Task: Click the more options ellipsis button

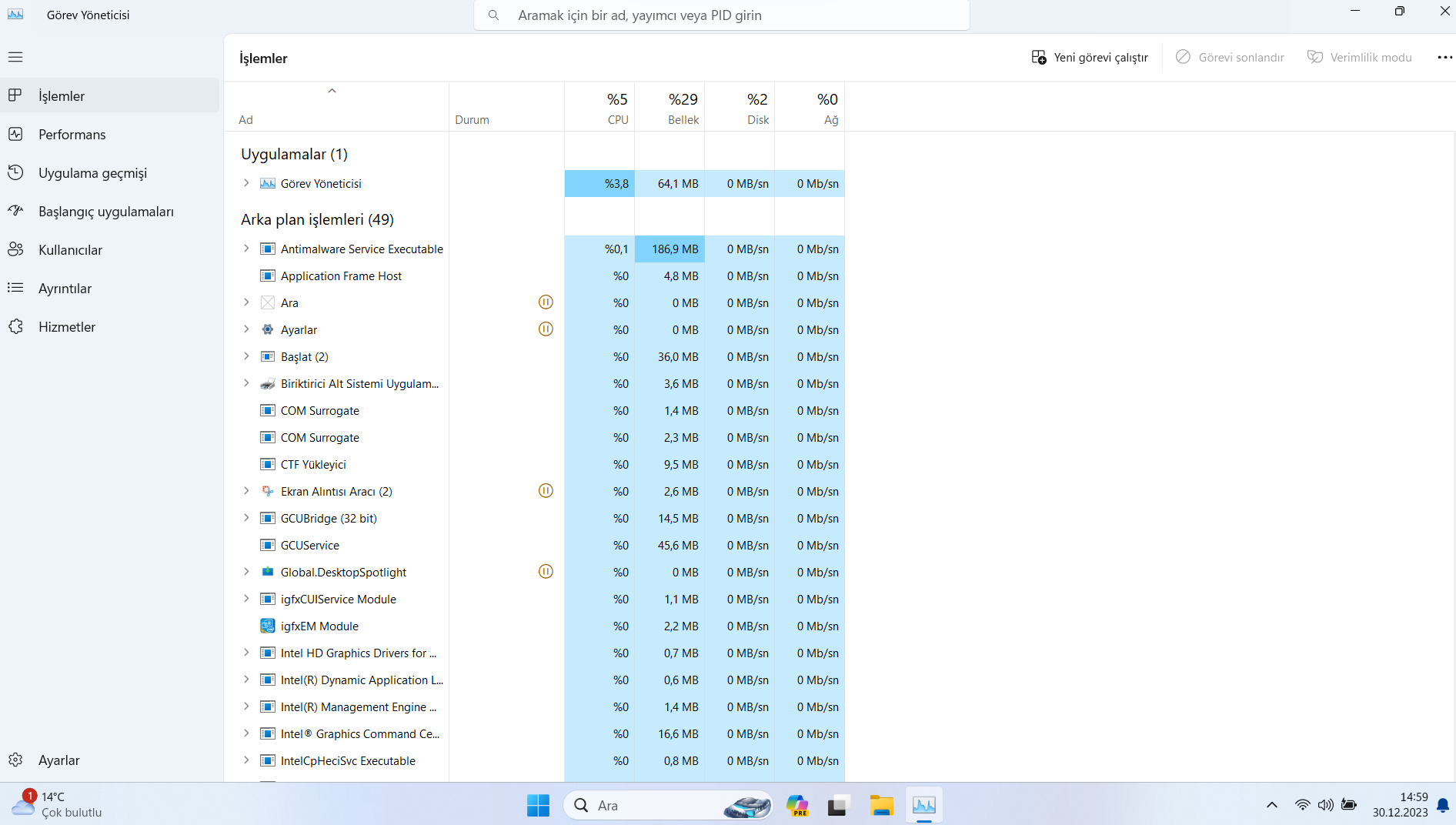Action: (1444, 57)
